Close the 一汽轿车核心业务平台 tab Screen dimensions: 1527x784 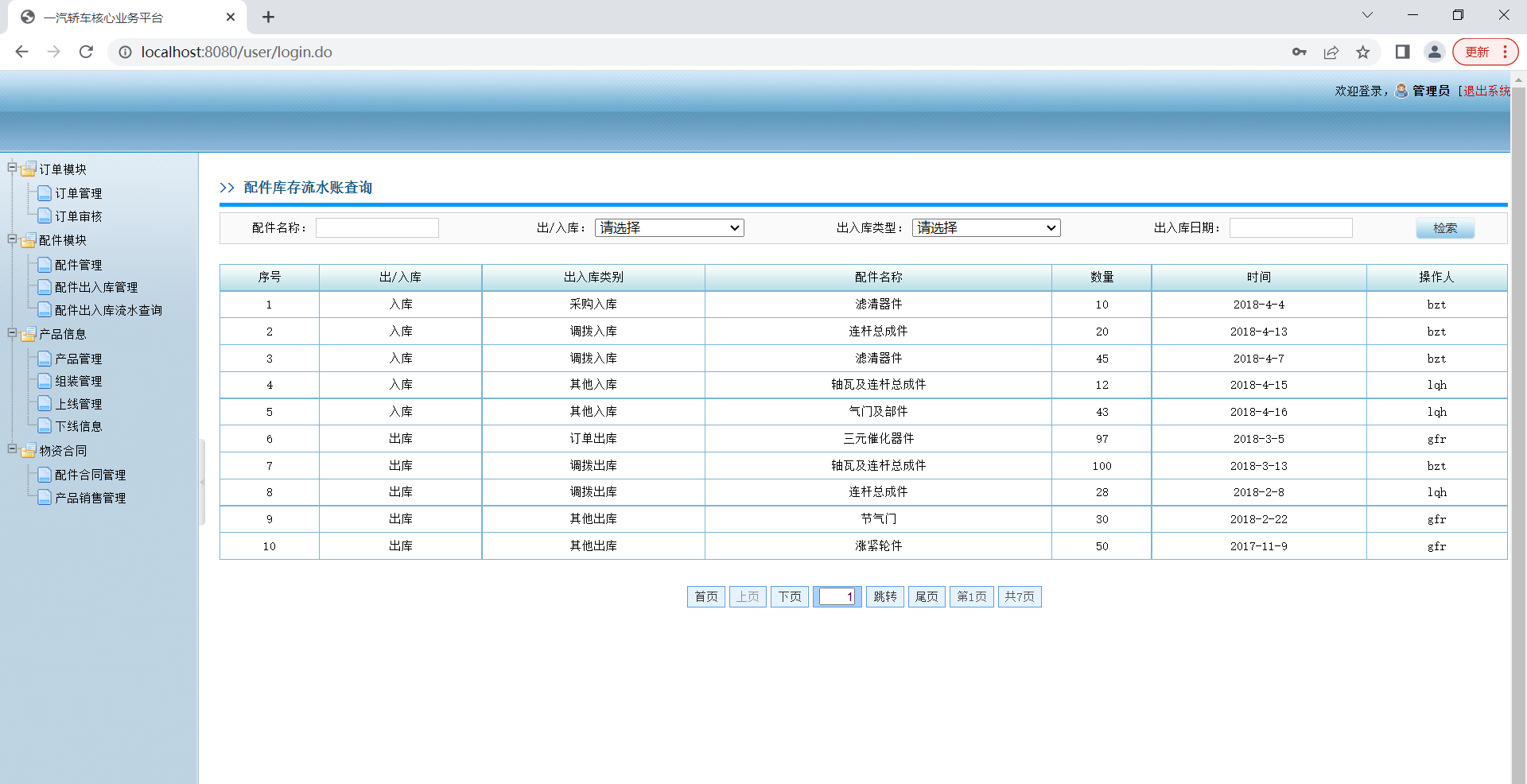231,17
